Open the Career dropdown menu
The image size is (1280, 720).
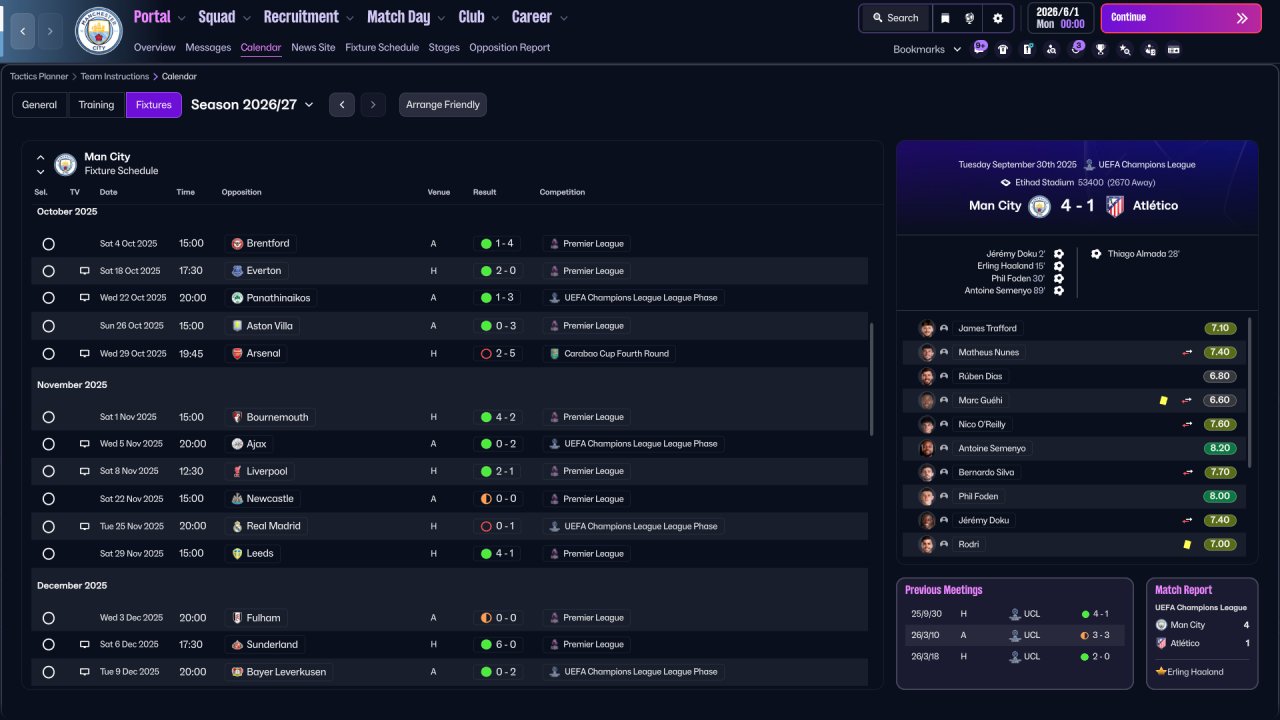click(x=539, y=17)
